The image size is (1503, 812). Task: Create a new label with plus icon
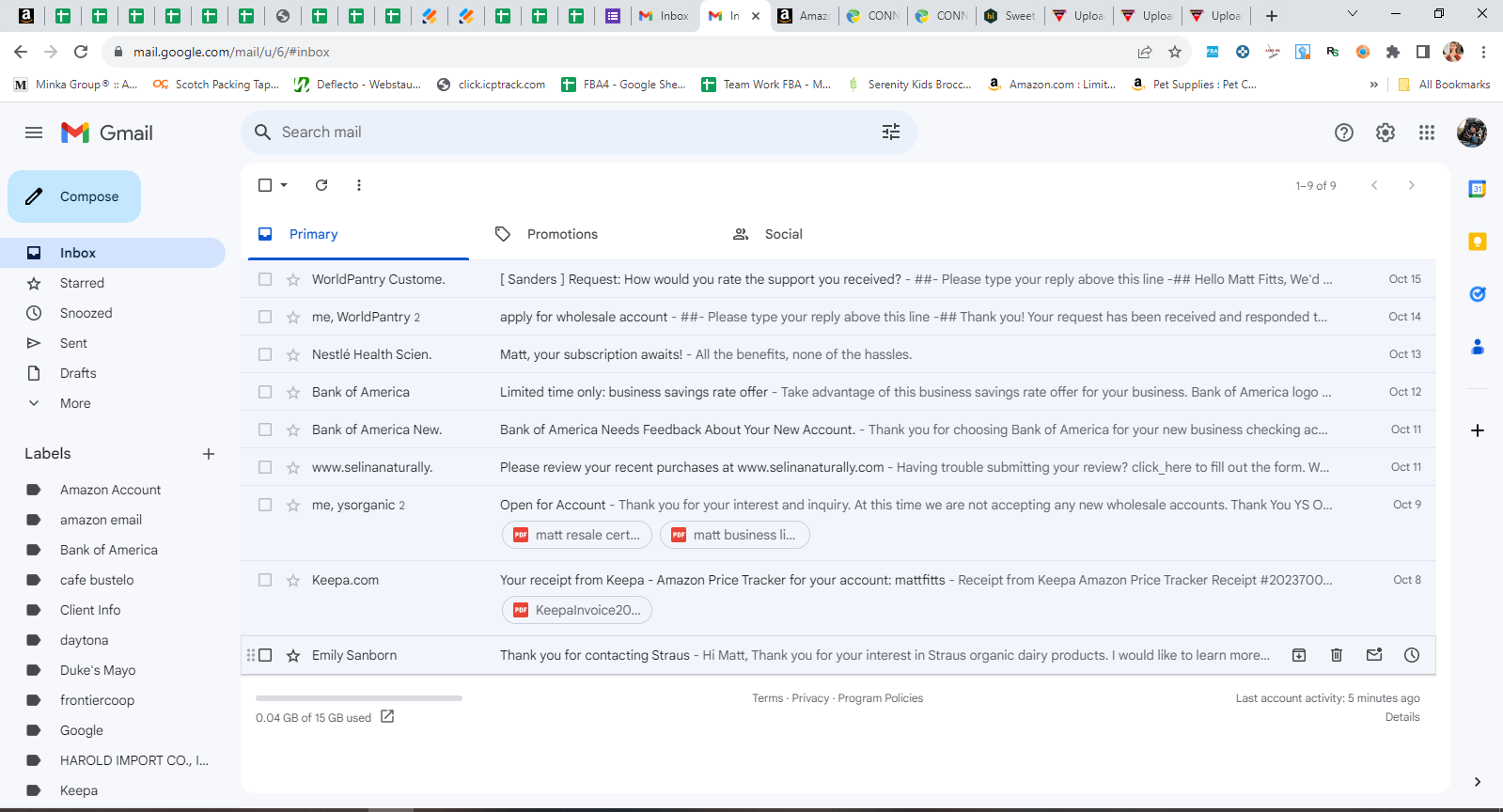pos(209,454)
